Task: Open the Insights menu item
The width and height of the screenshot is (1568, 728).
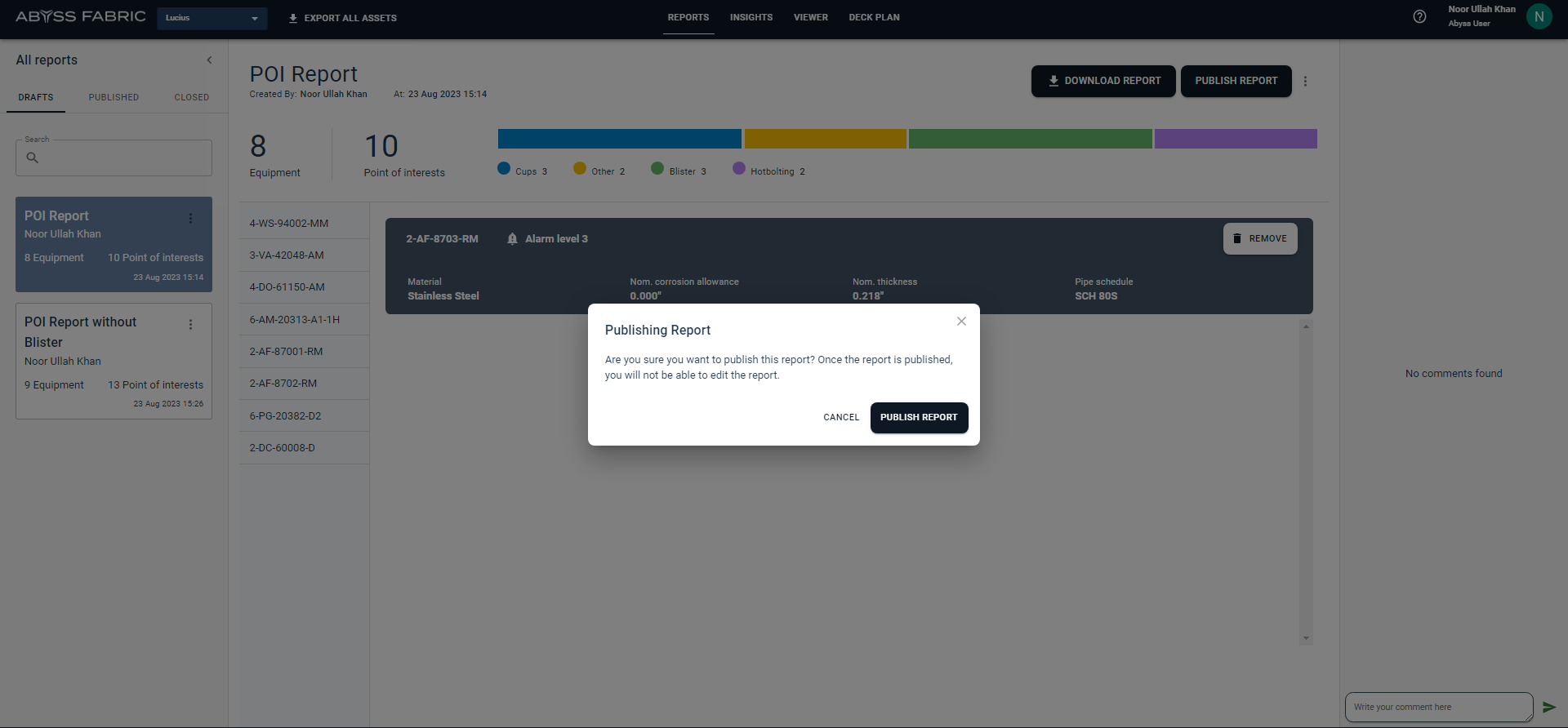Action: (x=751, y=18)
